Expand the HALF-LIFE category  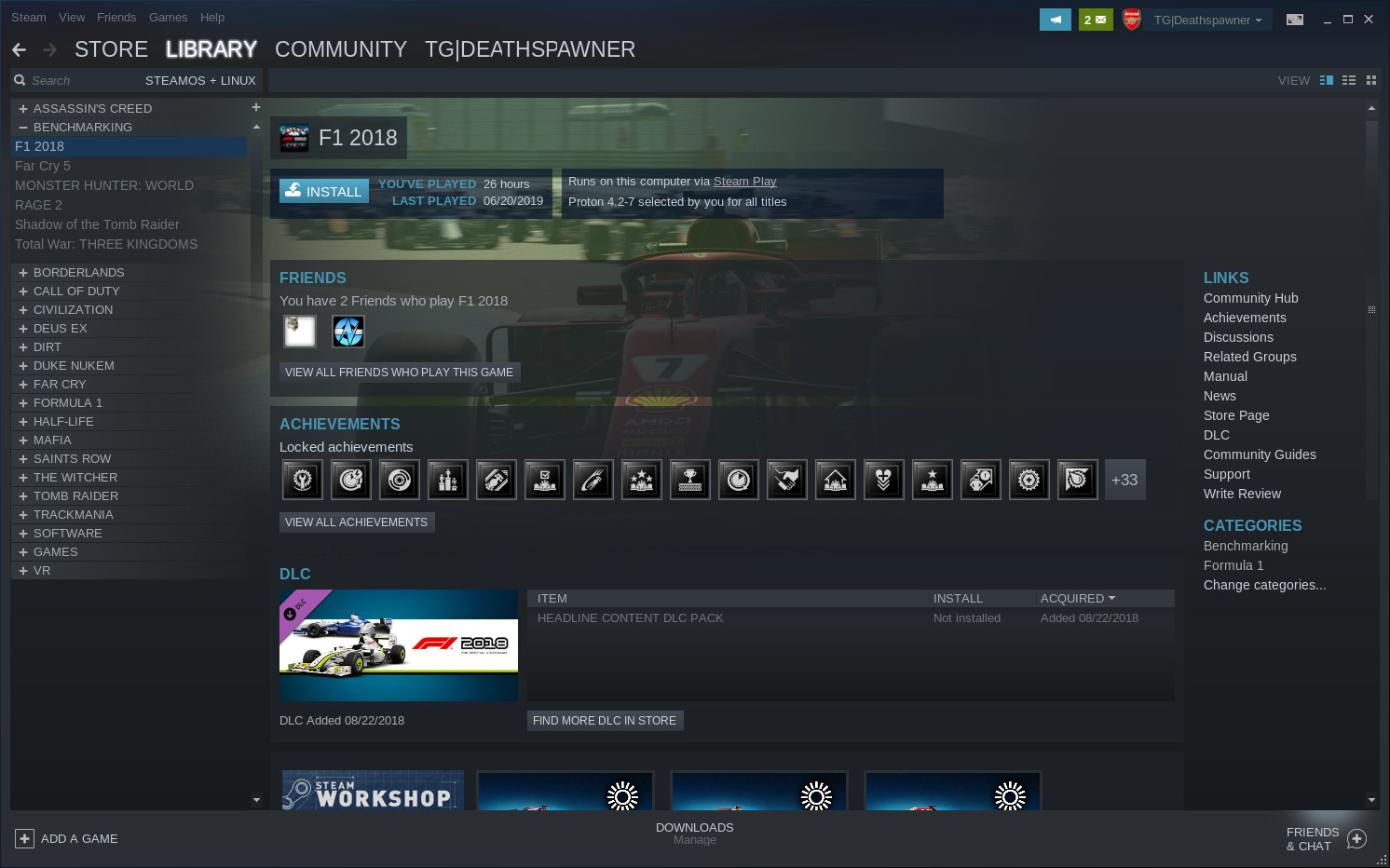point(23,421)
